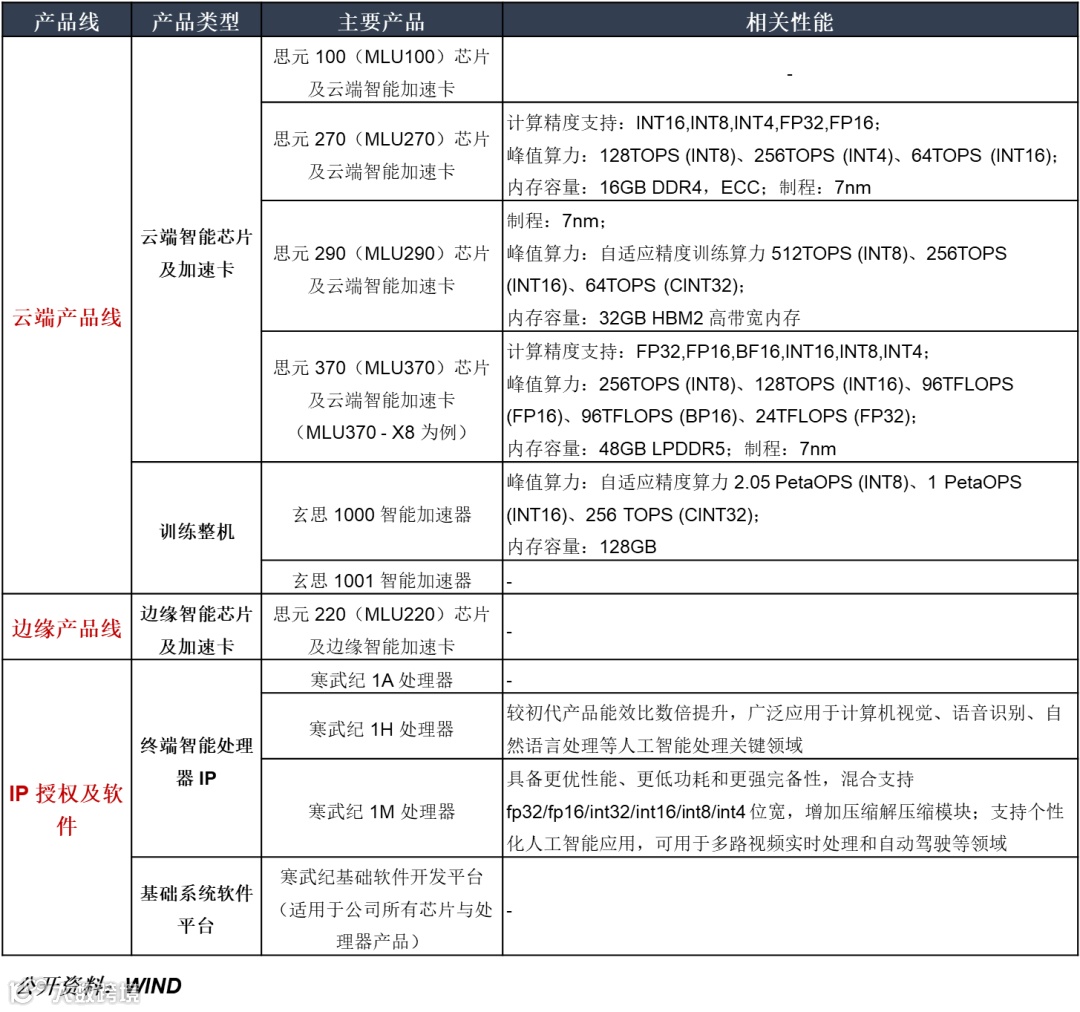The height and width of the screenshot is (1012, 1080).
Task: Select the 寒武纪 1M 处理器 cell
Action: 382,808
